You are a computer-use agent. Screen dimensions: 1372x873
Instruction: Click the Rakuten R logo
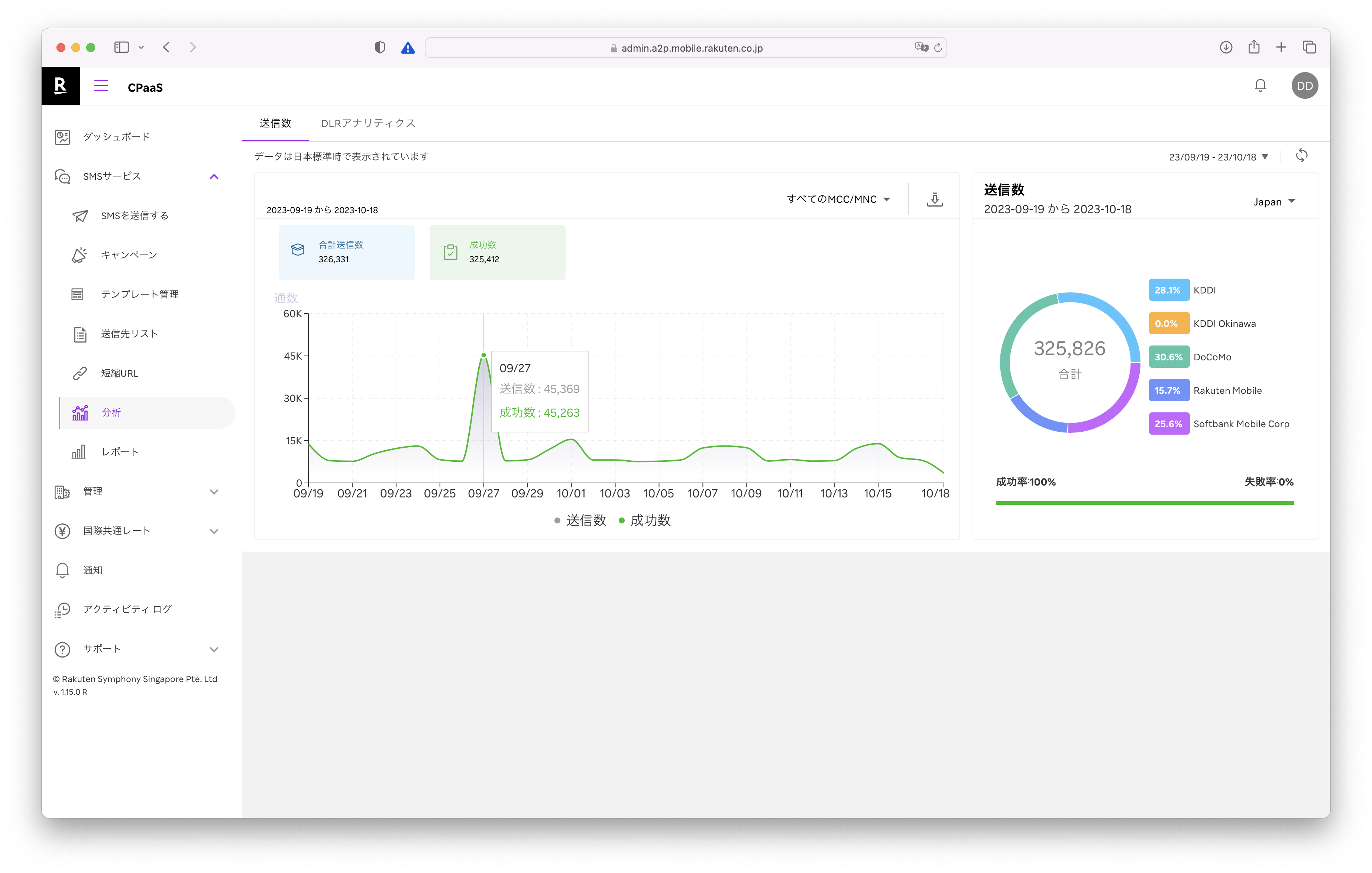pyautogui.click(x=61, y=86)
